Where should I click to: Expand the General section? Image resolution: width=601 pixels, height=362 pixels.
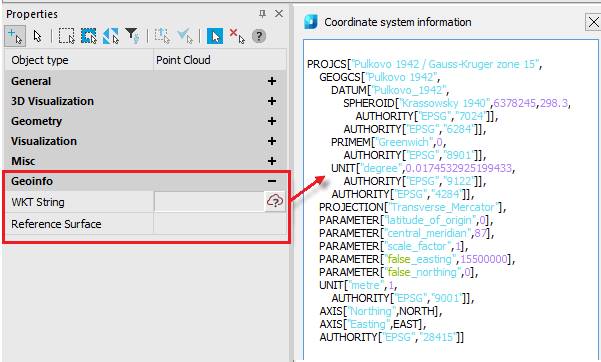pos(272,81)
